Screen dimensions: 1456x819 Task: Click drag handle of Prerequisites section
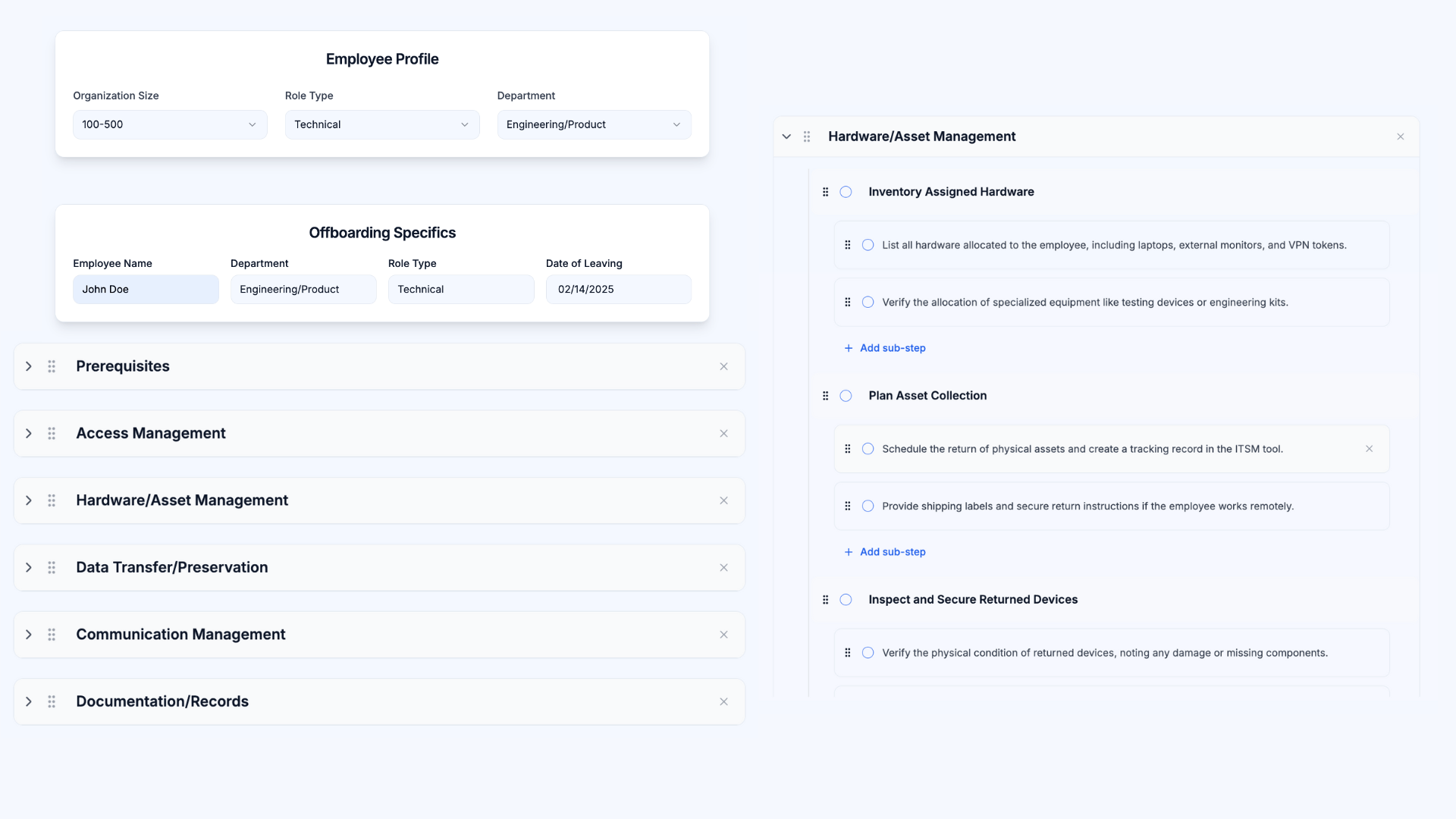tap(52, 366)
